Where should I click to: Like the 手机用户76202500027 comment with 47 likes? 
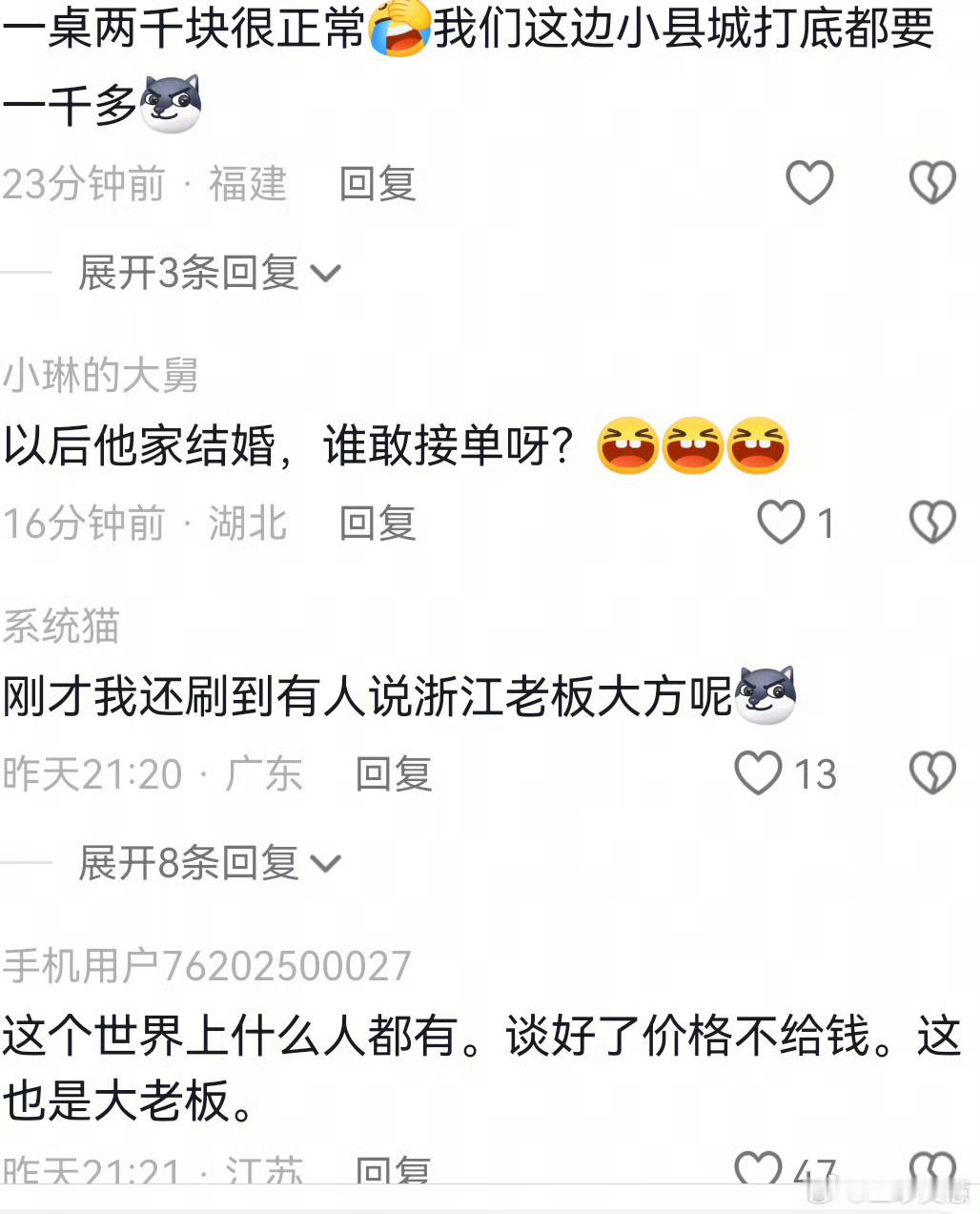click(x=758, y=1168)
